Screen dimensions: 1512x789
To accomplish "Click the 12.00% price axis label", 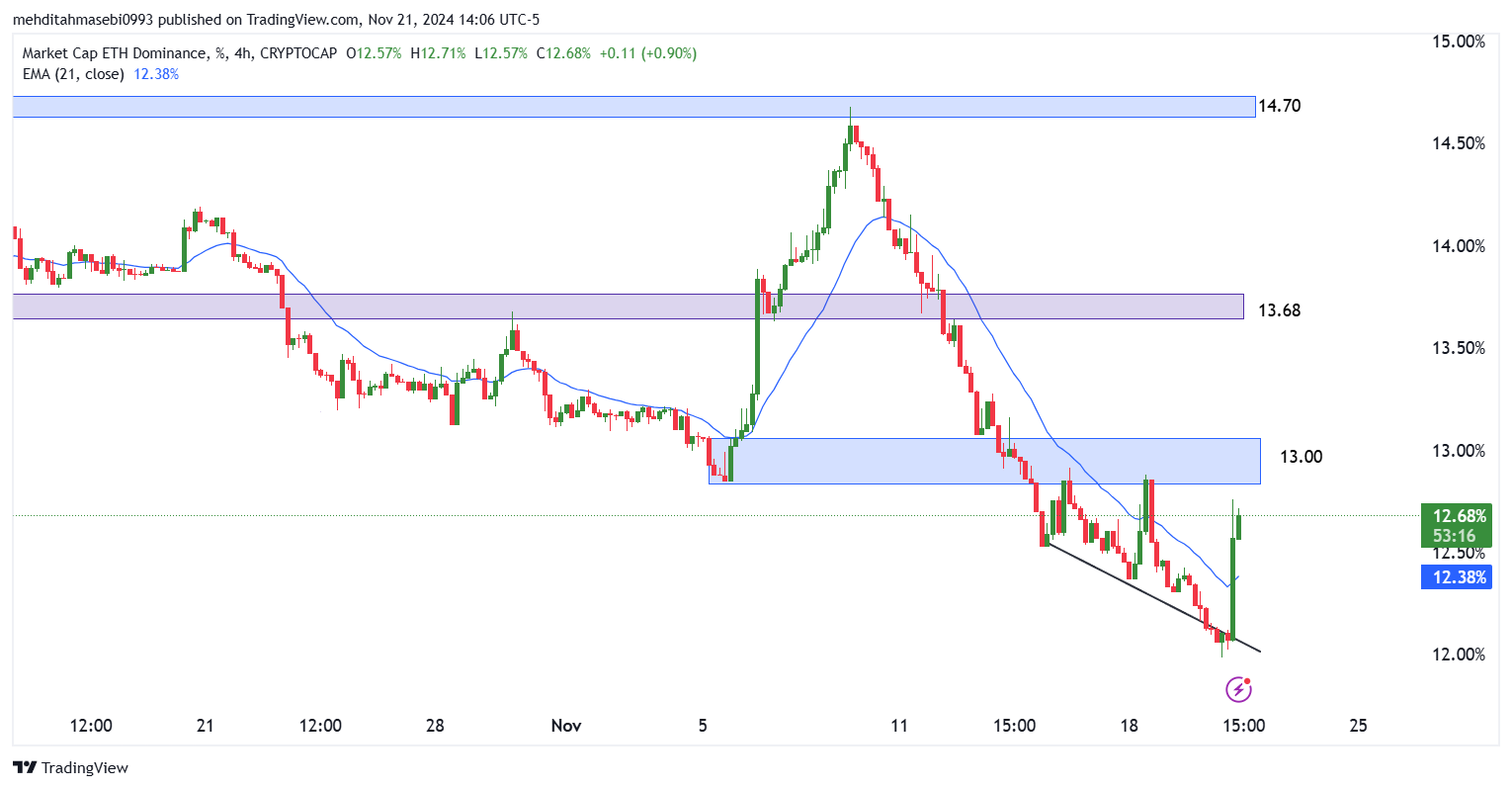I will [x=1459, y=655].
